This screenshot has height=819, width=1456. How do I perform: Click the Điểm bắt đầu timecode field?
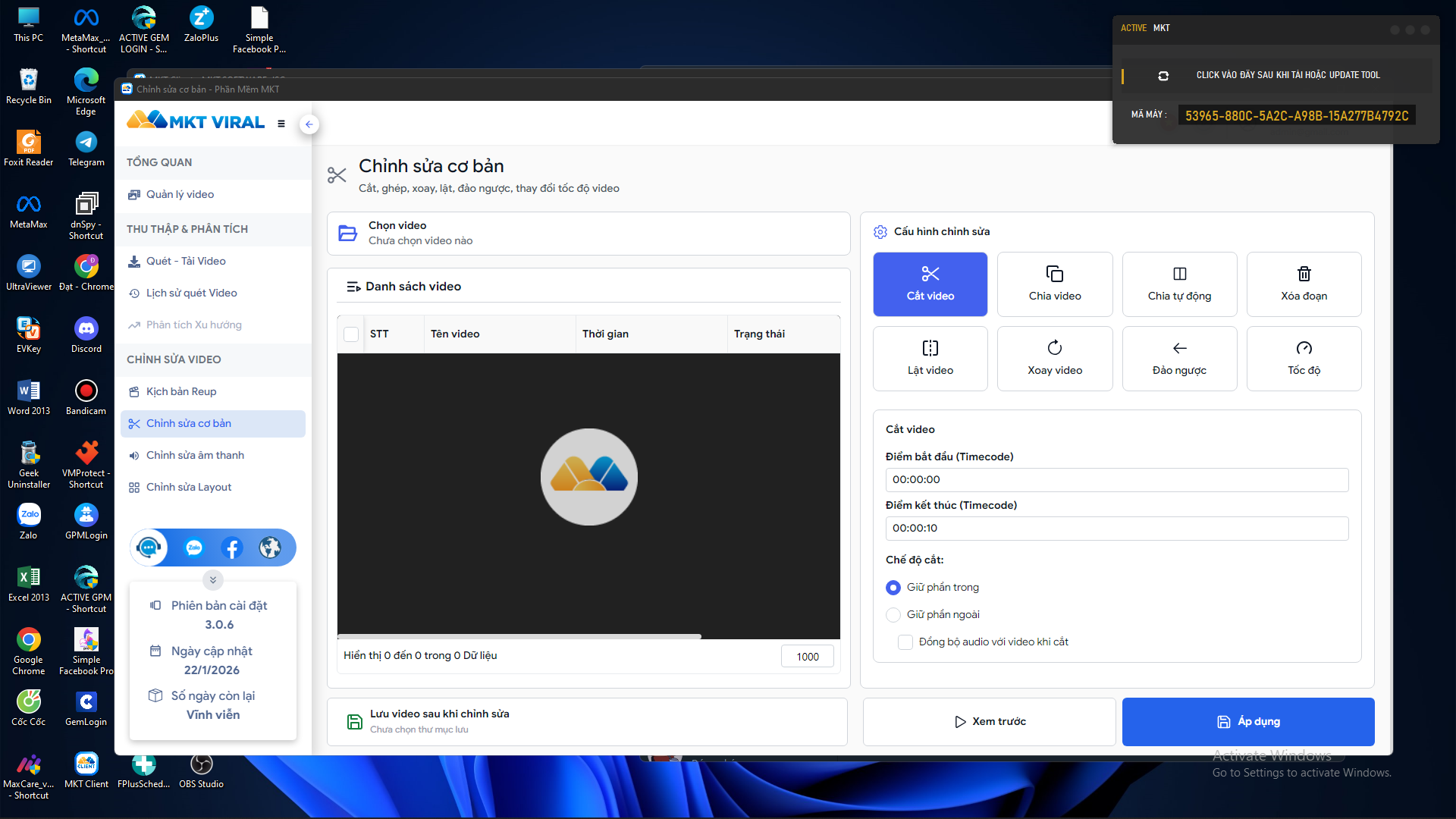(x=1117, y=480)
